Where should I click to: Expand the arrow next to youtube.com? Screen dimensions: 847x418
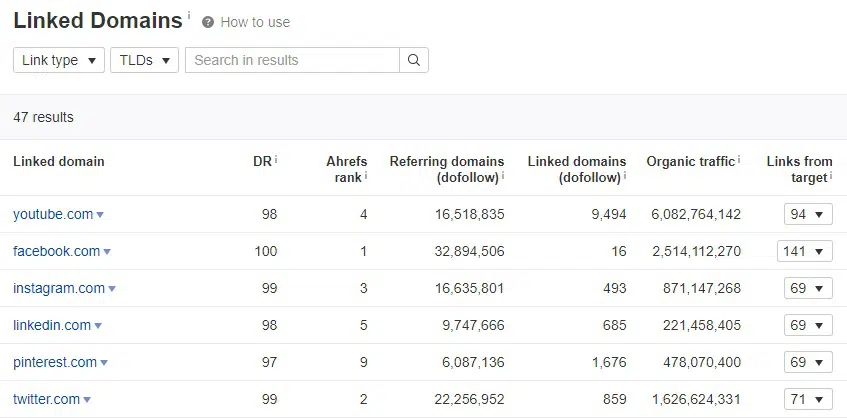[100, 215]
